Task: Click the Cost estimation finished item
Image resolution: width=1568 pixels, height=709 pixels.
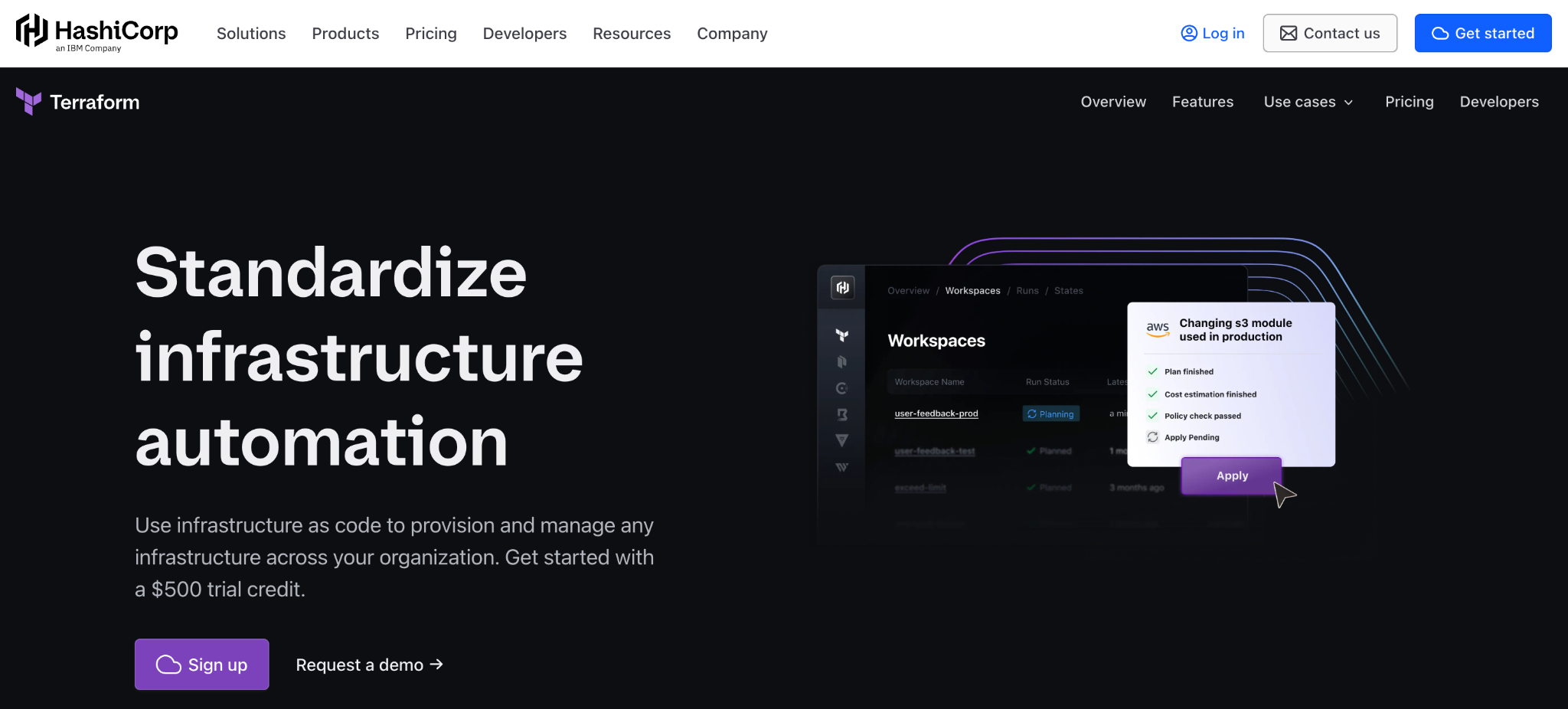Action: (1202, 394)
